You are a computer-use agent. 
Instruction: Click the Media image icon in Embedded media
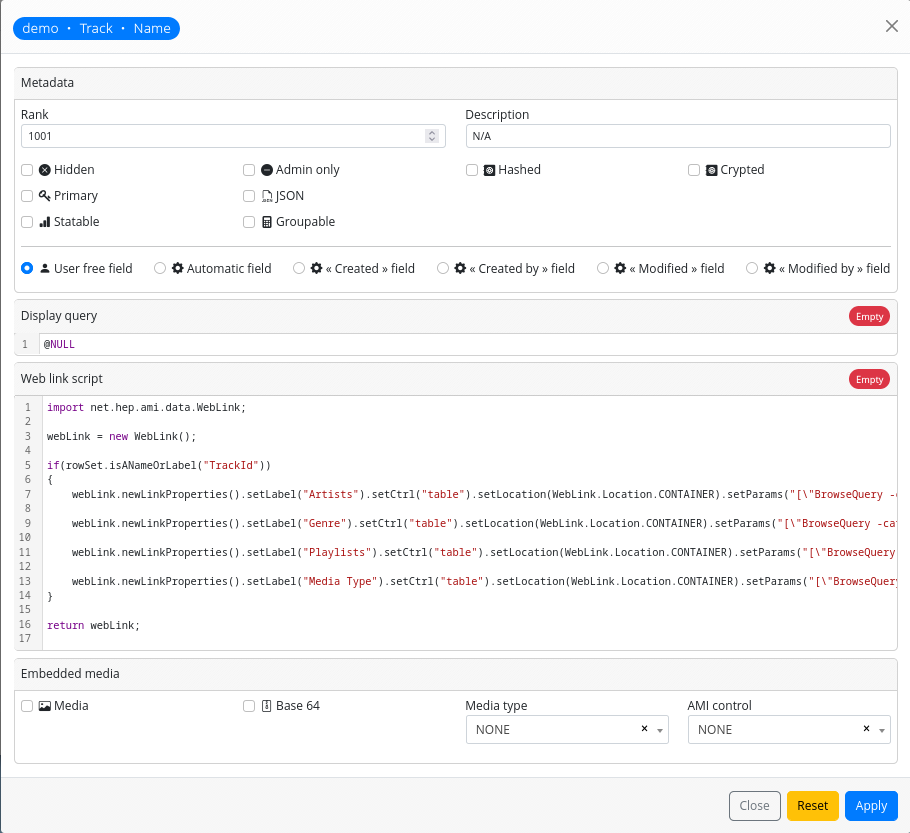43,705
